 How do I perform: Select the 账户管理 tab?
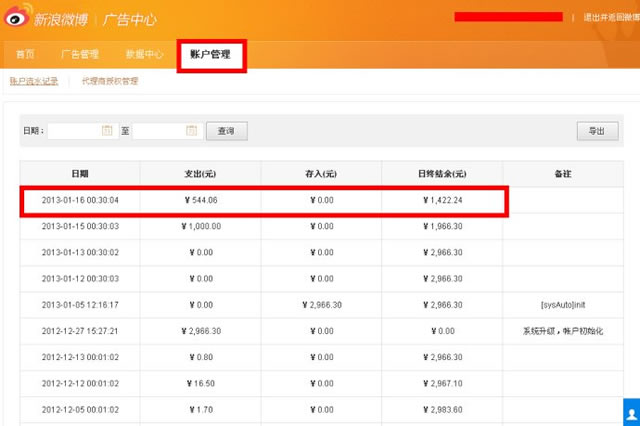(210, 54)
